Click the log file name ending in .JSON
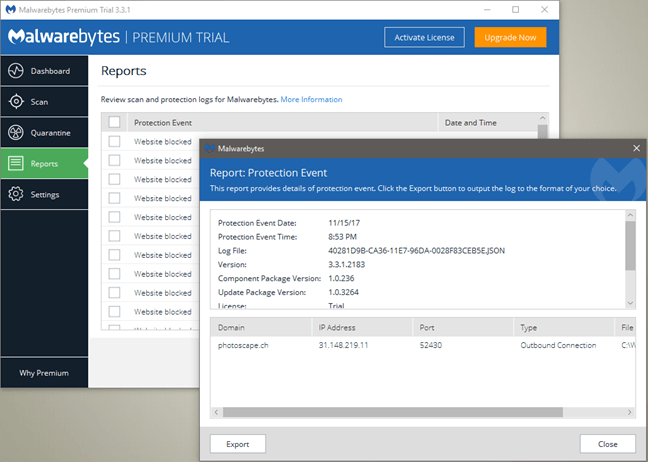Screen dimensions: 648x462 (417, 250)
